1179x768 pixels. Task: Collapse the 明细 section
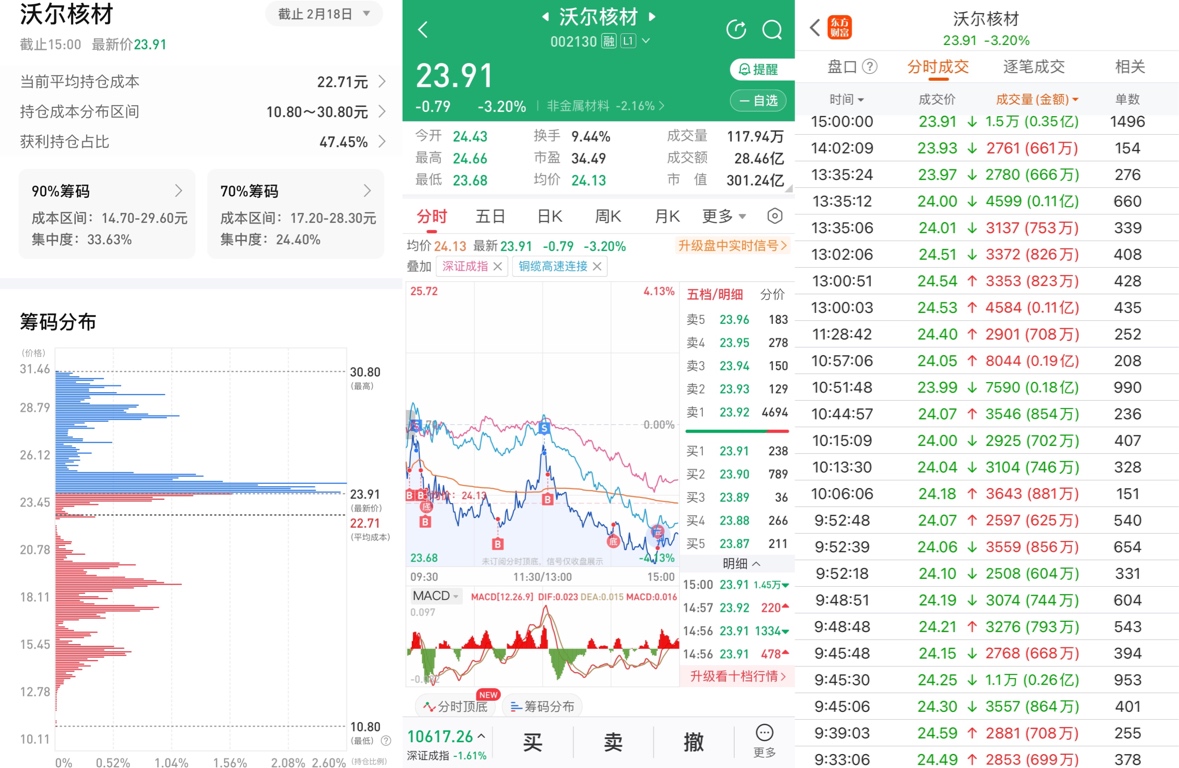click(x=741, y=563)
